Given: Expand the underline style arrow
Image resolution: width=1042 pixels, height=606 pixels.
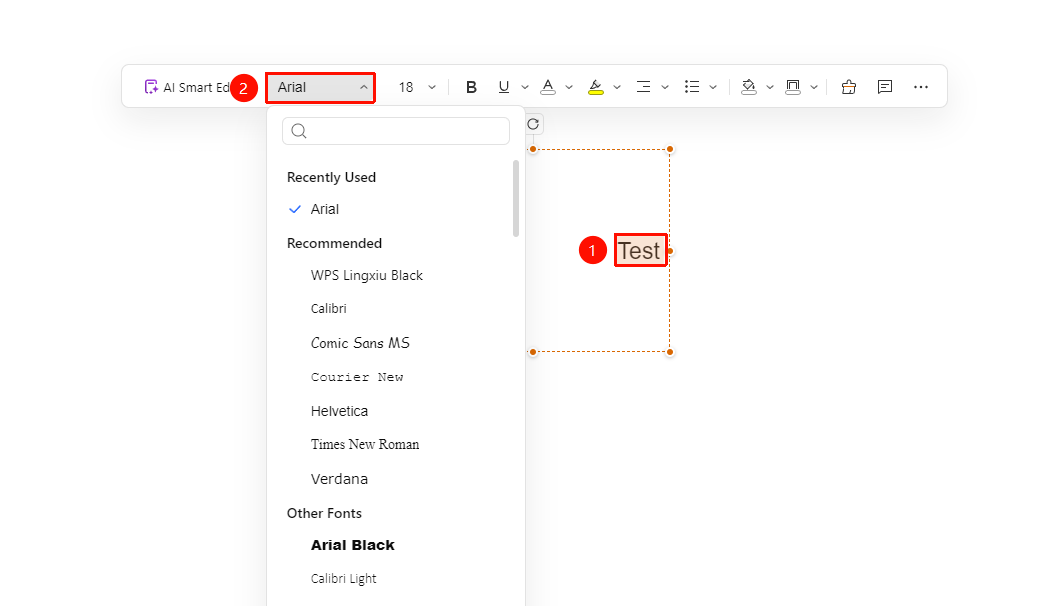Looking at the screenshot, I should coord(525,87).
